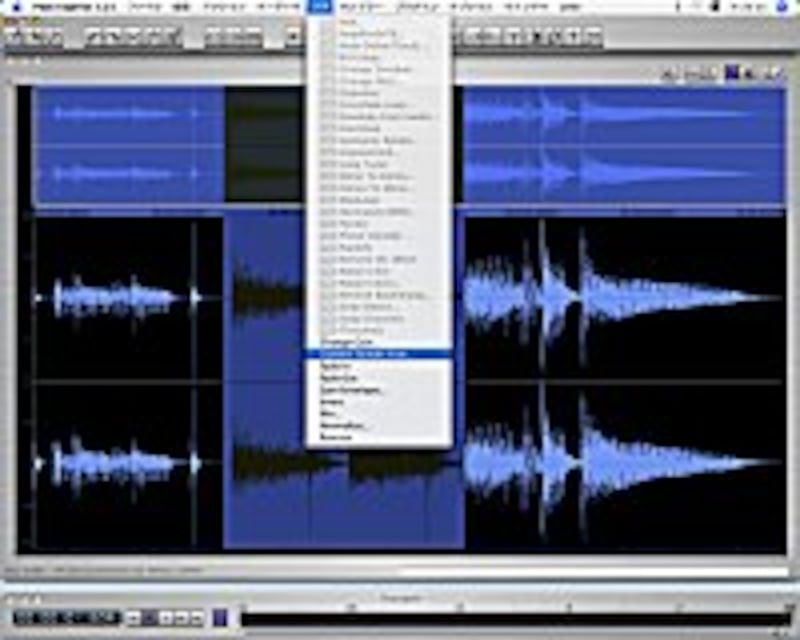Click the time counter display in transport
The width and height of the screenshot is (800, 640).
tap(66, 618)
